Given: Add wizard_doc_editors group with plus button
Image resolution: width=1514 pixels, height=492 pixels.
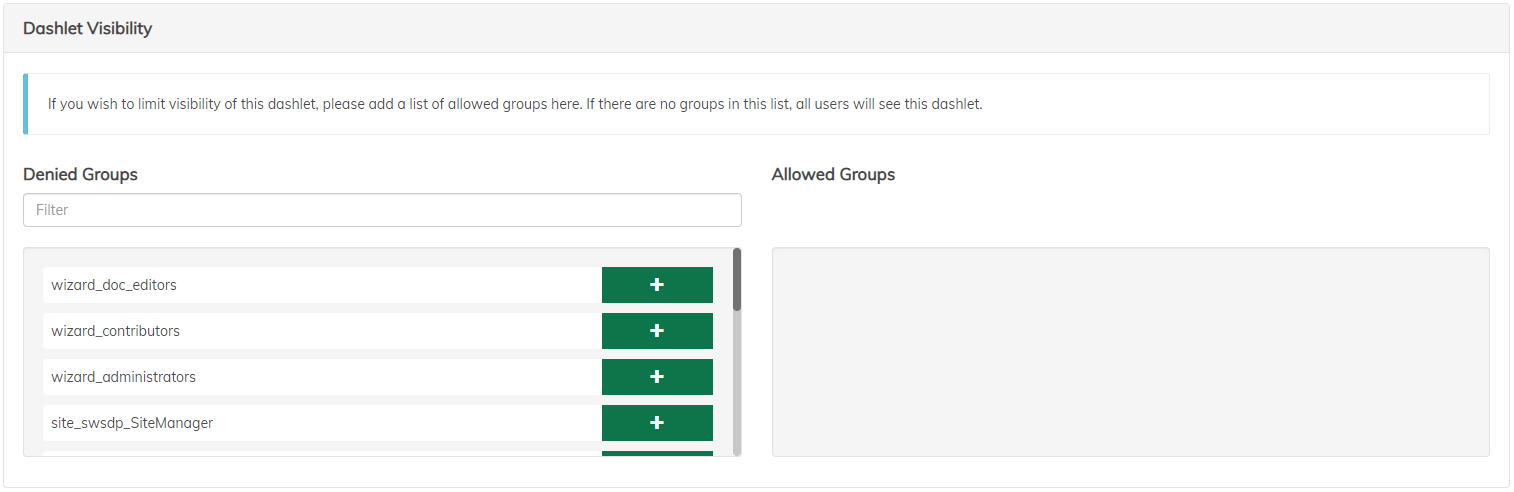Looking at the screenshot, I should 657,285.
